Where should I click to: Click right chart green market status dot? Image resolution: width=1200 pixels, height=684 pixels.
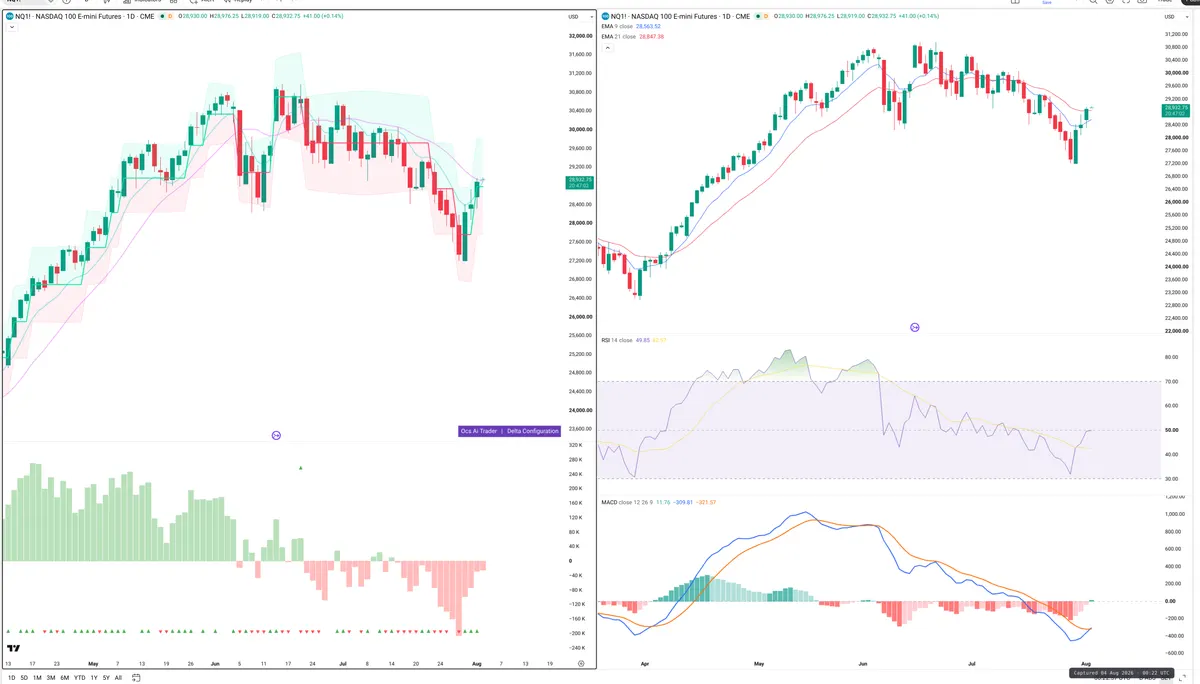coord(758,17)
